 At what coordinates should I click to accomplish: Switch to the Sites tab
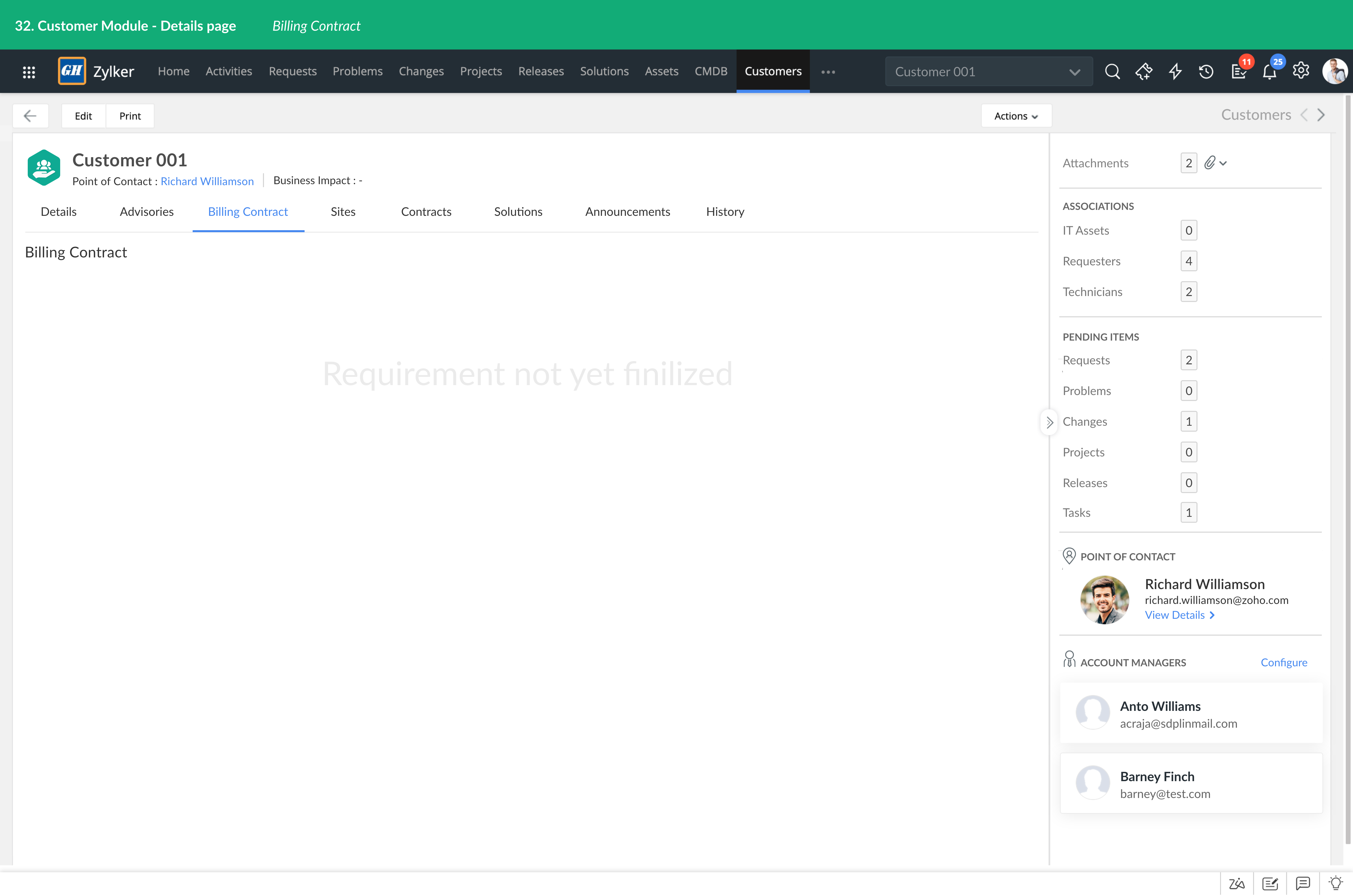tap(343, 212)
